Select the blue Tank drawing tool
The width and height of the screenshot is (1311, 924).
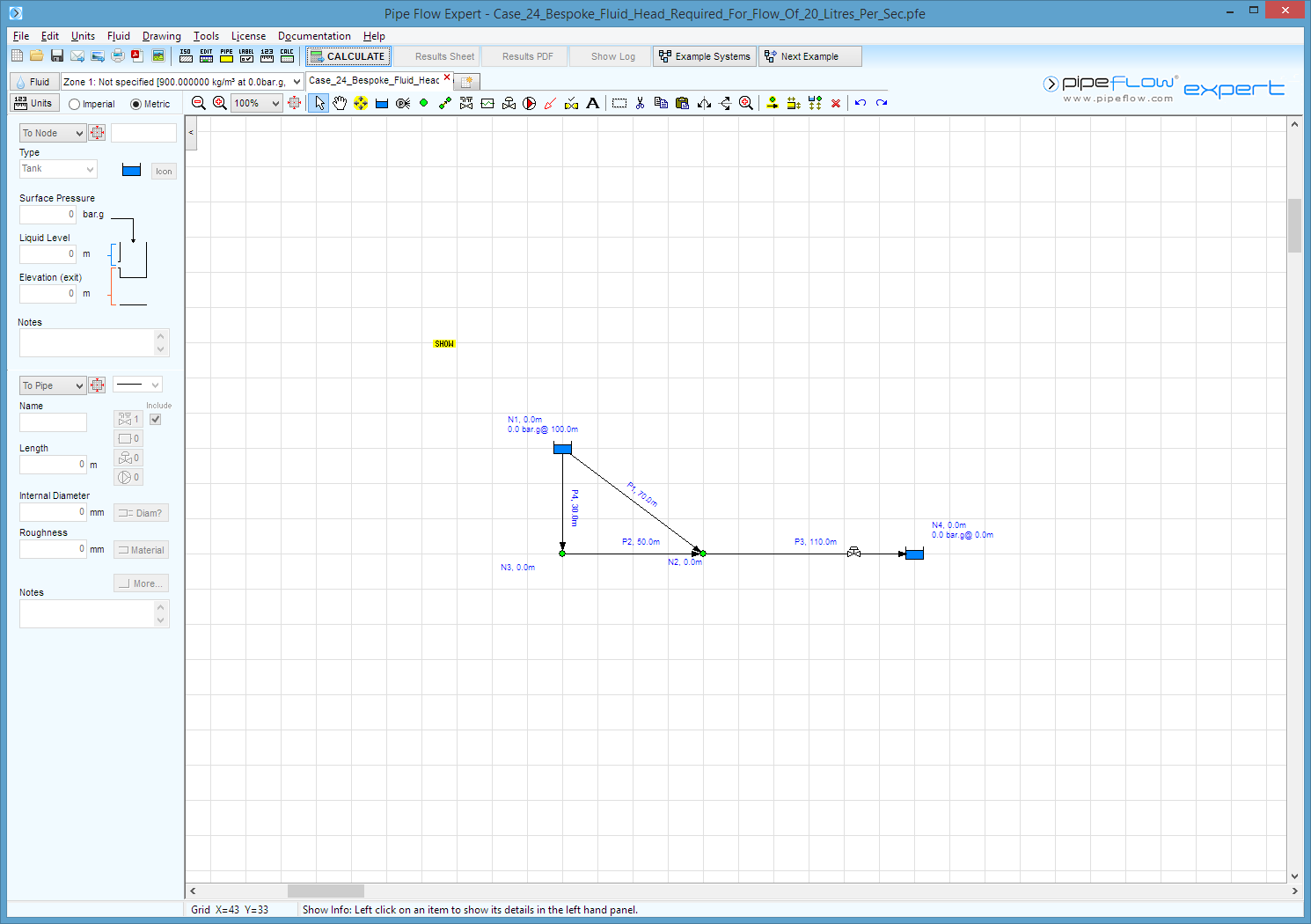(382, 103)
